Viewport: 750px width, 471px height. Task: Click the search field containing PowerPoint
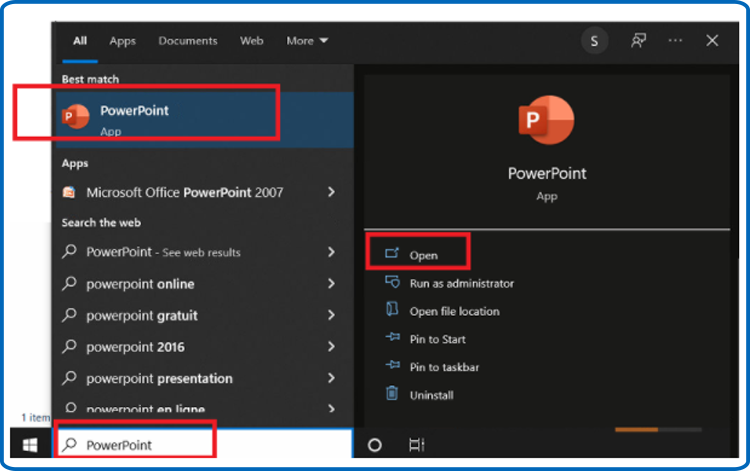[x=204, y=445]
